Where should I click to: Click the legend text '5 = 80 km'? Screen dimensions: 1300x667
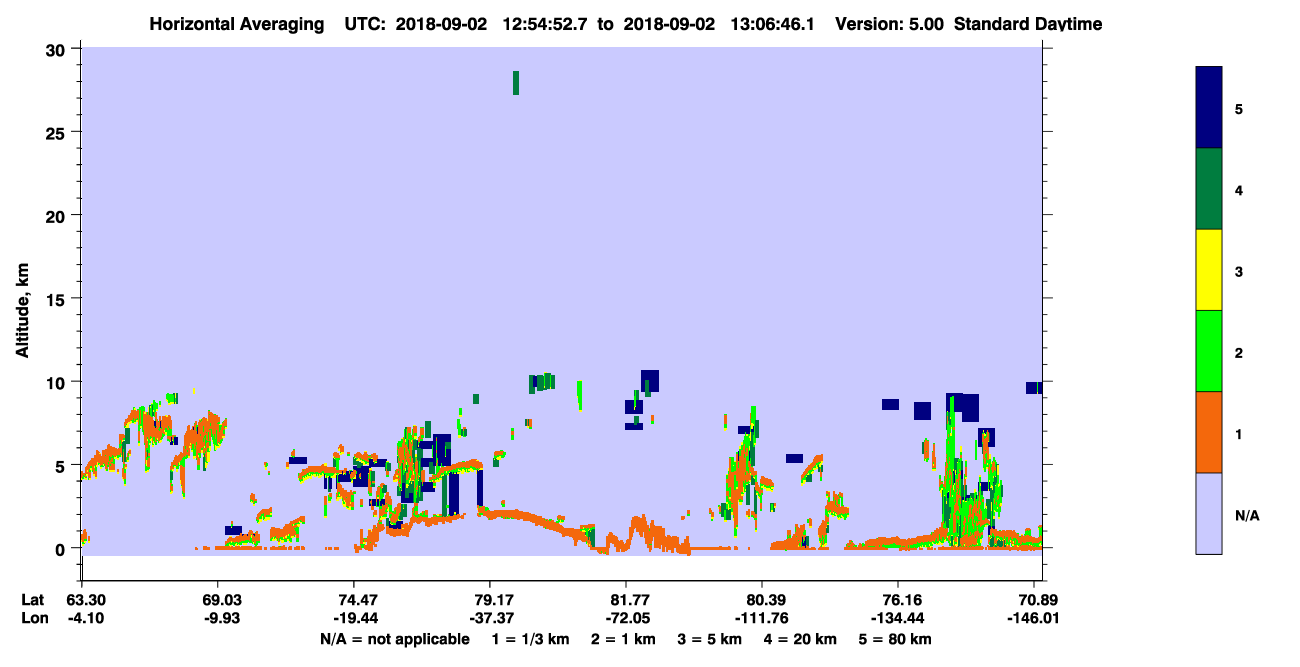click(897, 639)
